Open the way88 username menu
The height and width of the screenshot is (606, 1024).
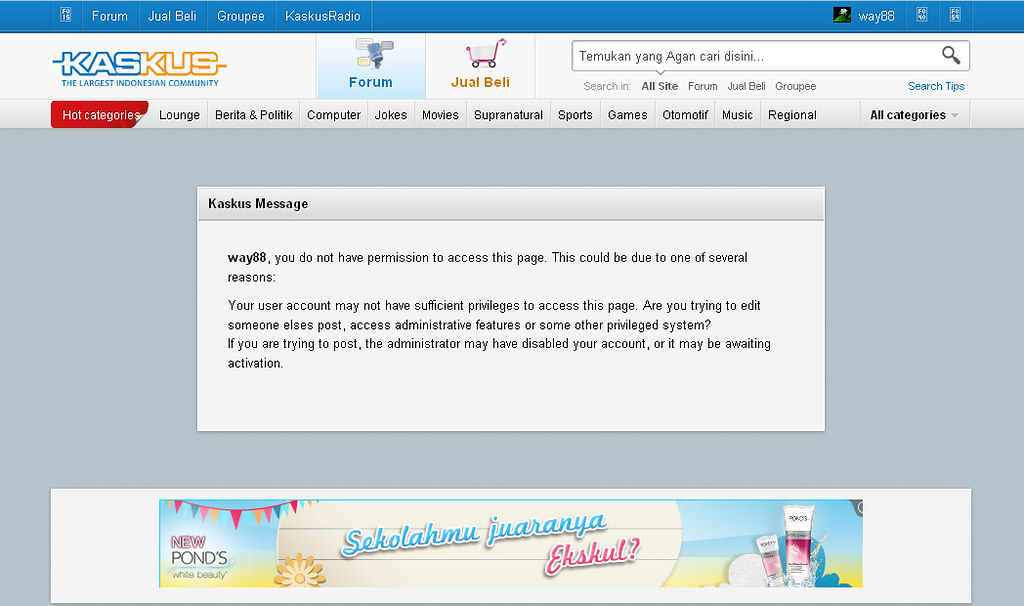[x=876, y=16]
